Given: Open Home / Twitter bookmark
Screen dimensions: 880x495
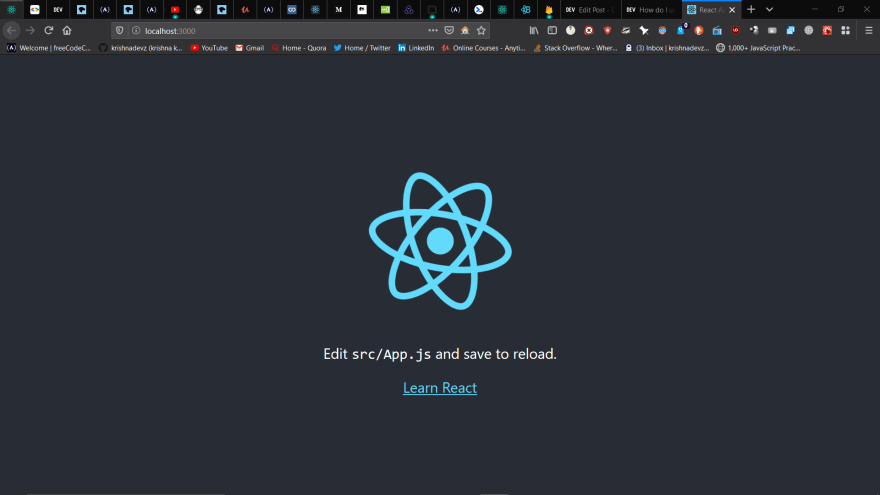Looking at the screenshot, I should 362,48.
